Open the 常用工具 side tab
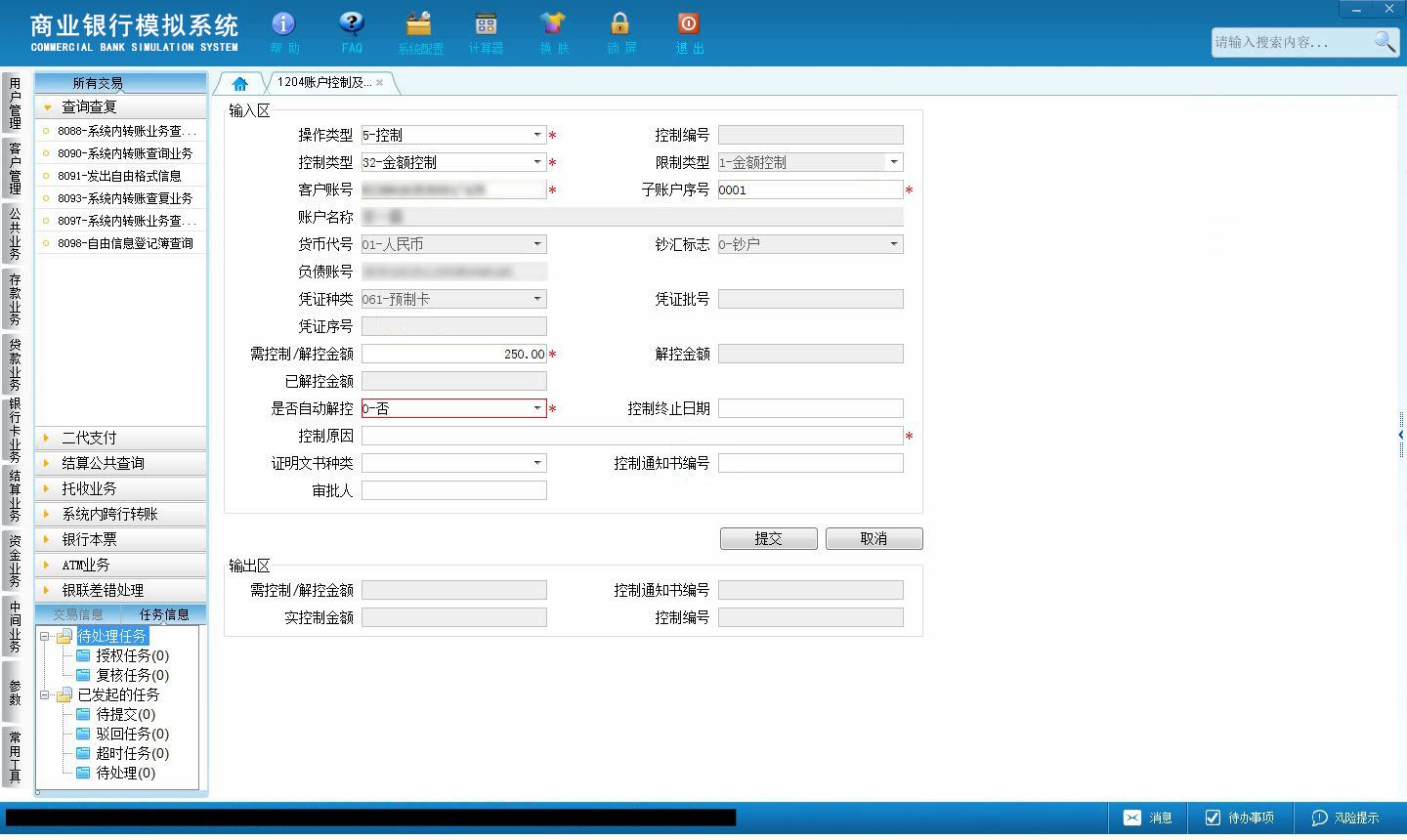This screenshot has height=840, width=1407. pos(15,757)
